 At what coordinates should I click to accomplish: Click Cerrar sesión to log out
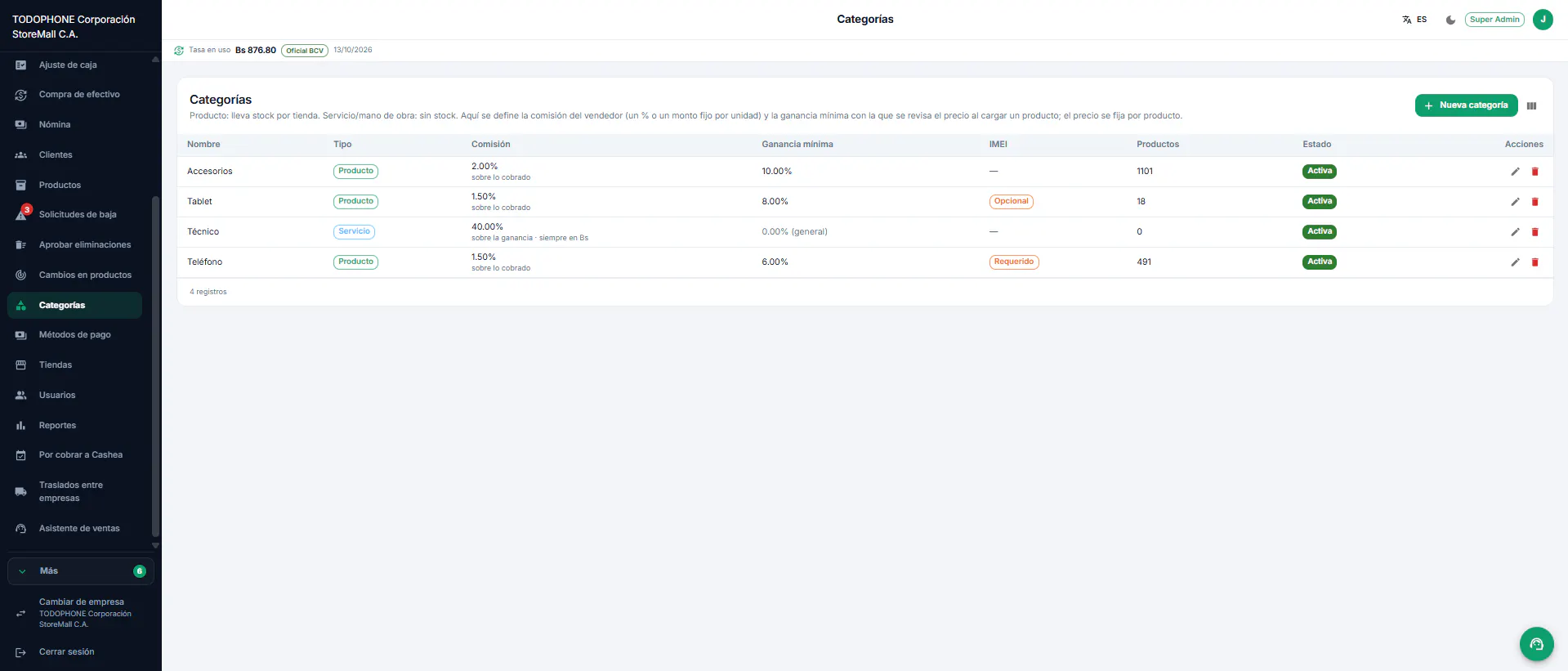pyautogui.click(x=81, y=652)
